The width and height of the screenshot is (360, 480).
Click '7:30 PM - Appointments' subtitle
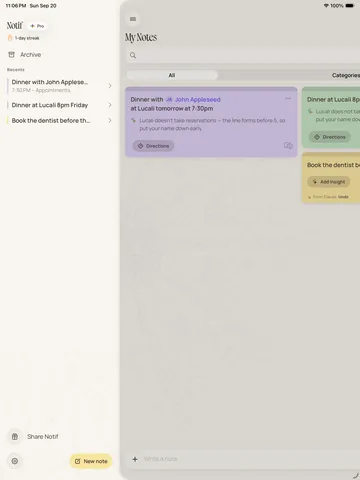[41, 90]
